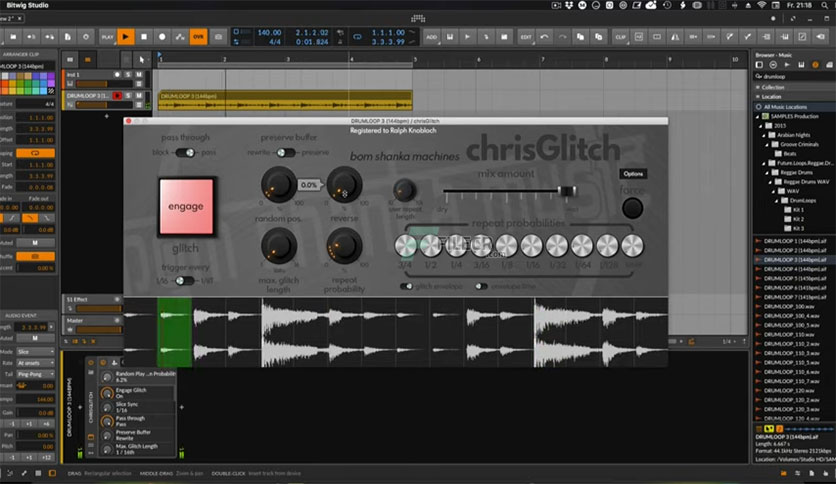Screen dimensions: 836x484
Task: Click the tempo value 140.00
Action: tap(269, 33)
